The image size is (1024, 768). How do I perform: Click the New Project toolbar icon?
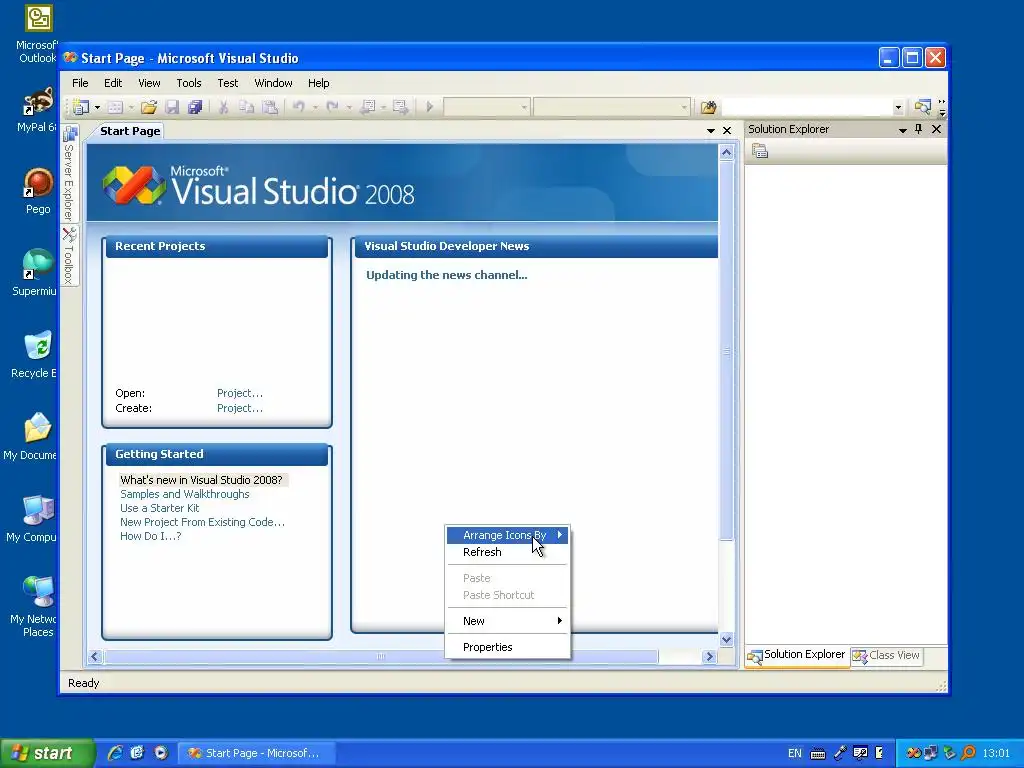[81, 106]
